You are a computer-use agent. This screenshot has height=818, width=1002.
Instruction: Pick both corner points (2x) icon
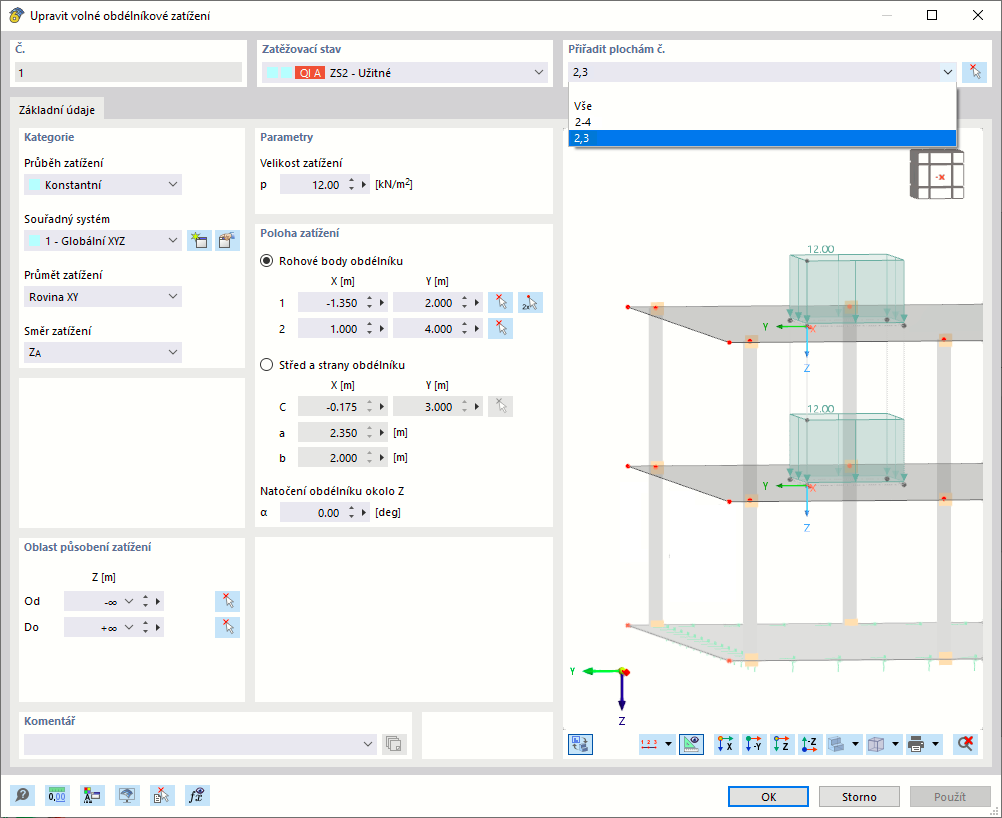click(530, 302)
